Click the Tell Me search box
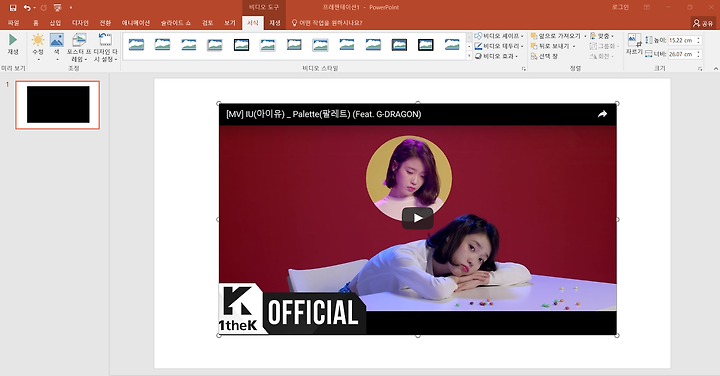 point(327,22)
